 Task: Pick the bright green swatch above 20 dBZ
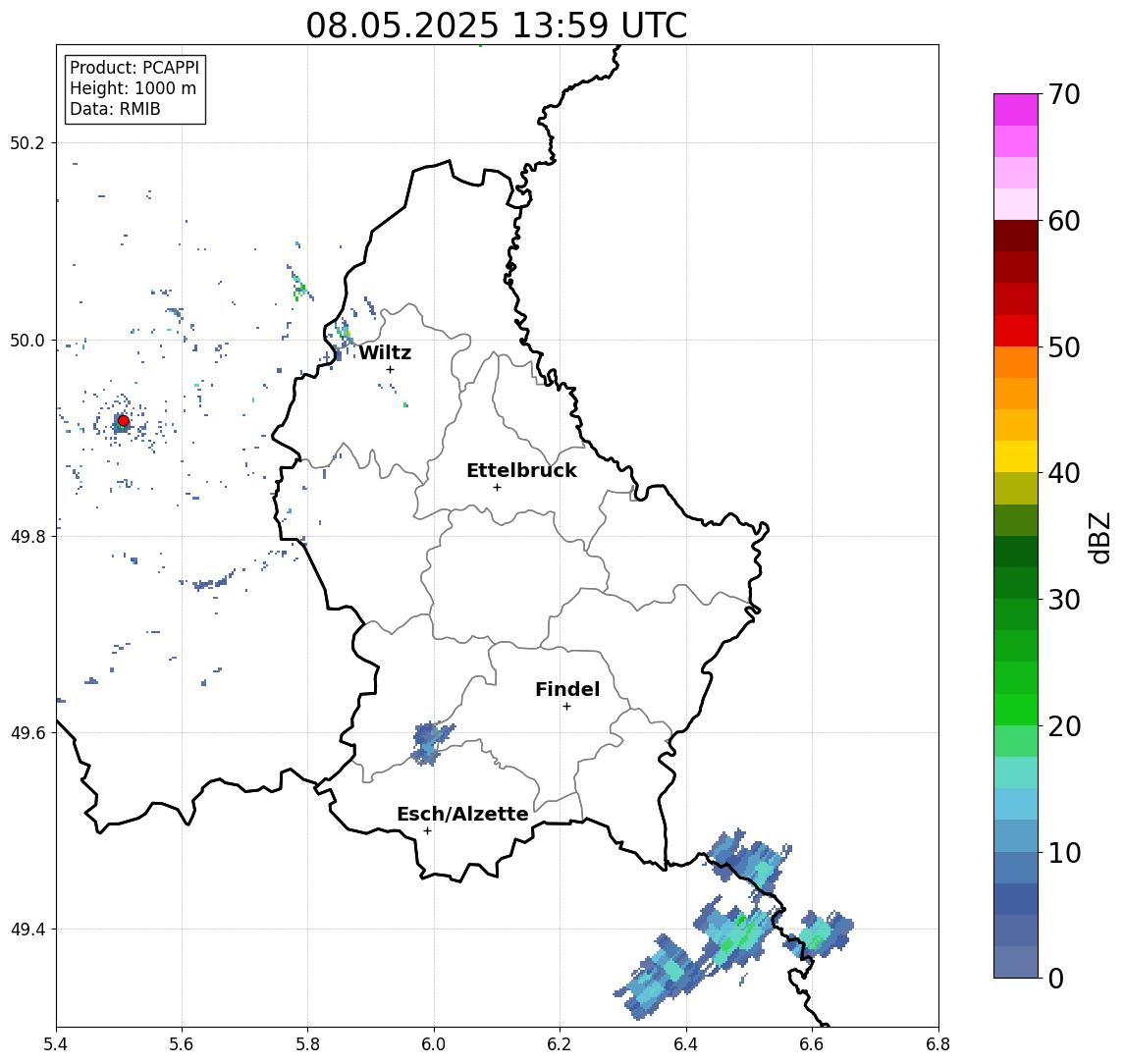pos(1016,709)
